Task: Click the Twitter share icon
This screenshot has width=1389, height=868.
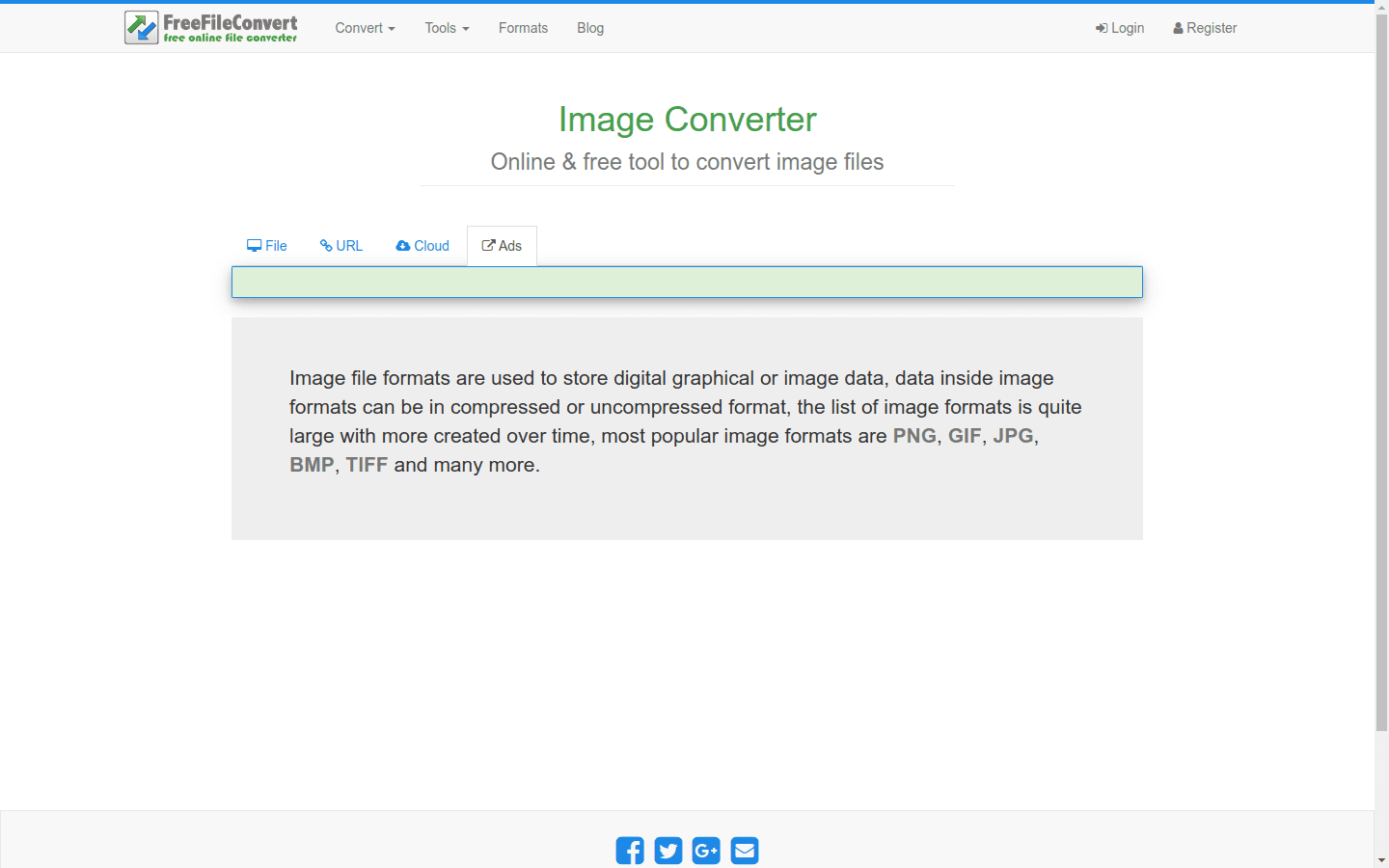Action: pyautogui.click(x=667, y=851)
